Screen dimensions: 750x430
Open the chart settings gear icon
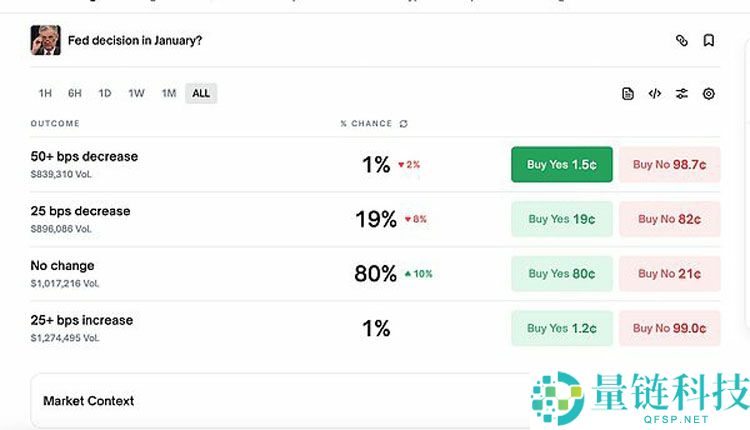tap(709, 94)
